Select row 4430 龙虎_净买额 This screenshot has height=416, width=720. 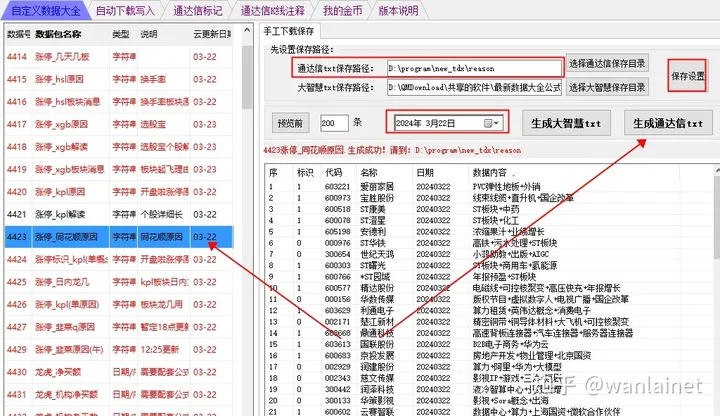coord(119,372)
